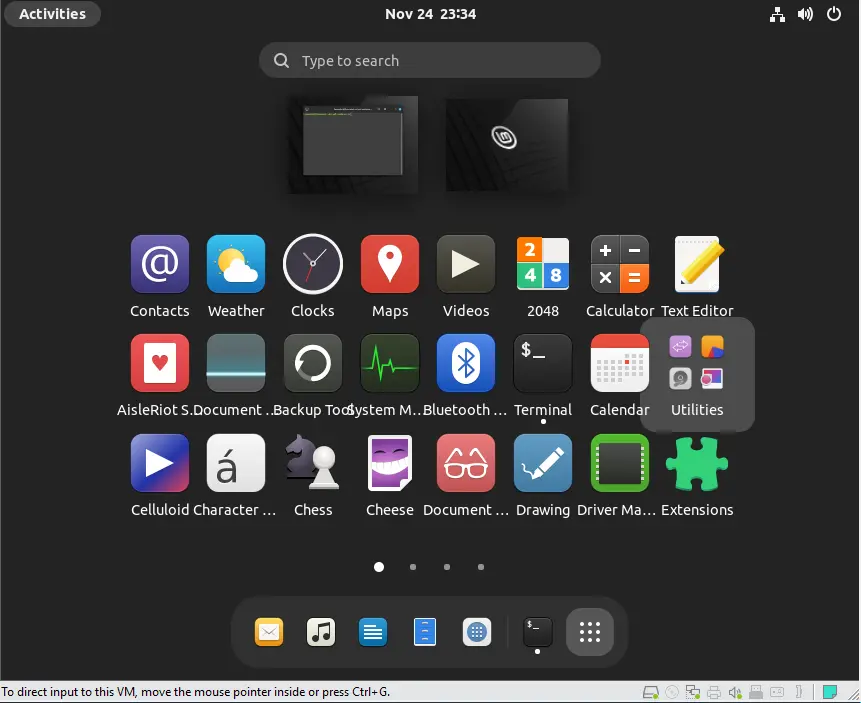Launch System Monitor
Image resolution: width=861 pixels, height=703 pixels.
tap(390, 363)
